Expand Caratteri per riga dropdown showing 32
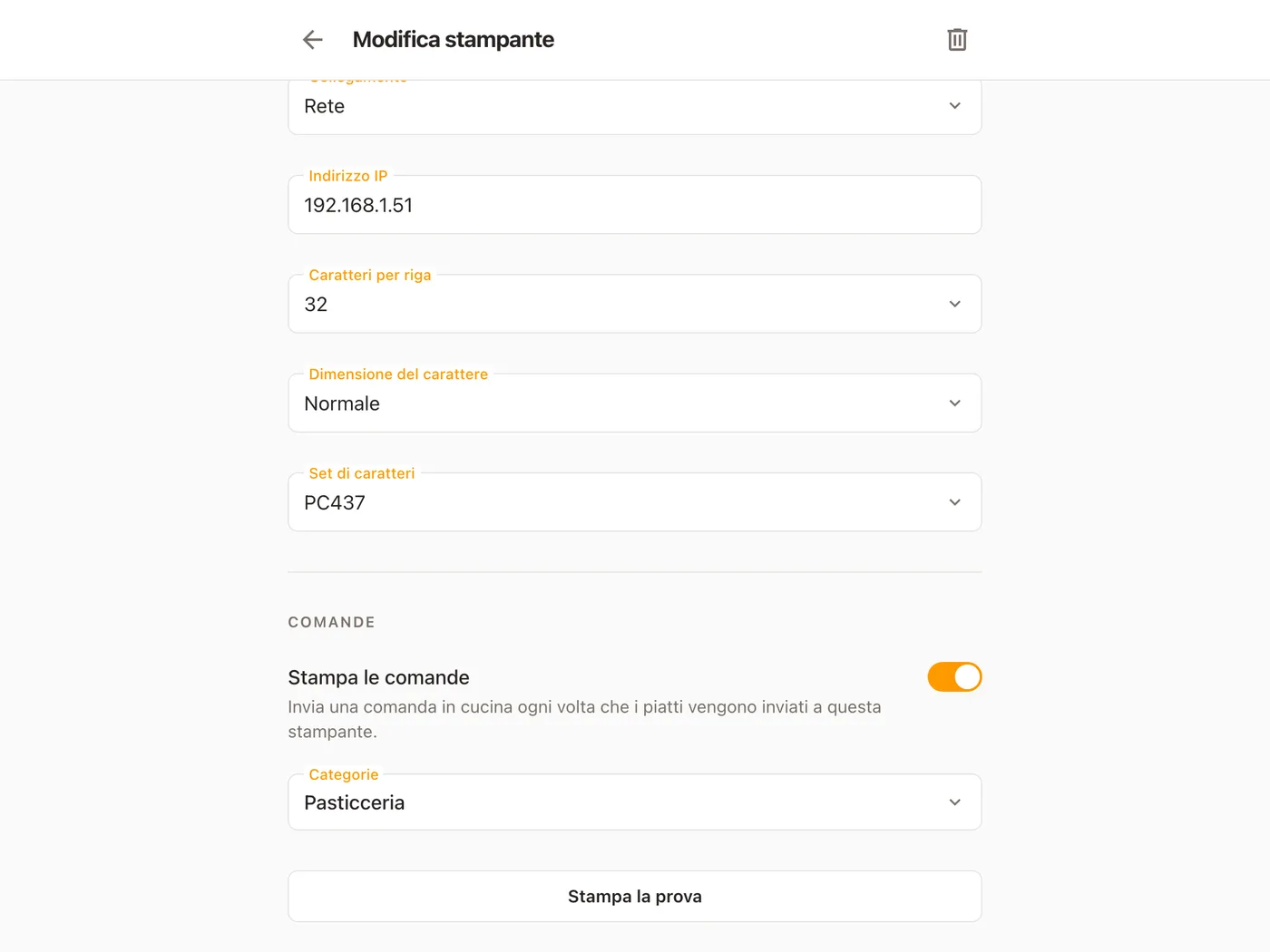The height and width of the screenshot is (952, 1270). pos(635,304)
